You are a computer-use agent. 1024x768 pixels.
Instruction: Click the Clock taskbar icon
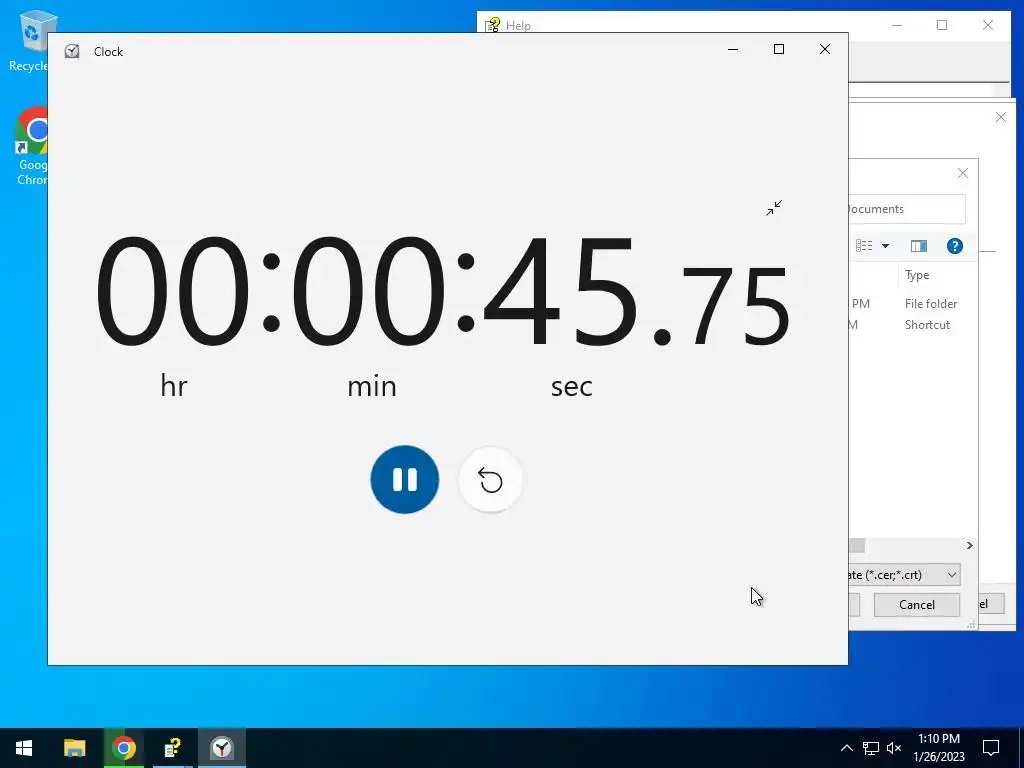[222, 748]
